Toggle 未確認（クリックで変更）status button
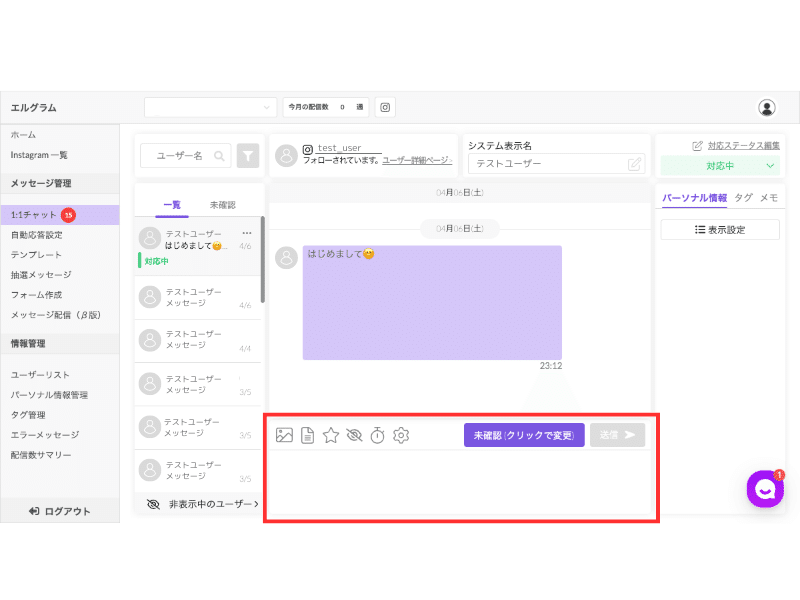The image size is (800, 600). tap(524, 435)
